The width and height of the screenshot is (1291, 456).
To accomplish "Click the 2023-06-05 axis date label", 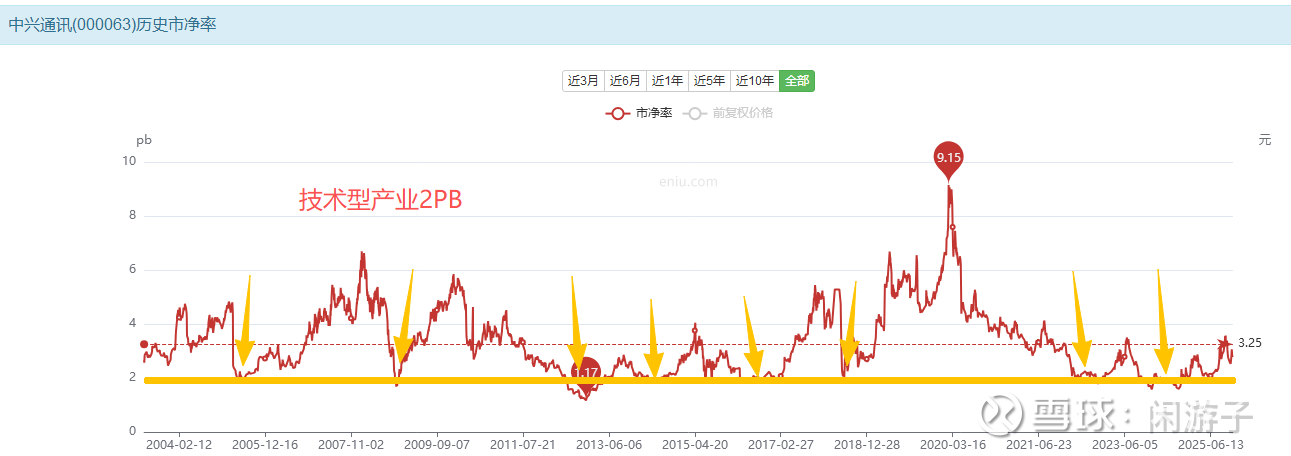I will (x=1125, y=444).
